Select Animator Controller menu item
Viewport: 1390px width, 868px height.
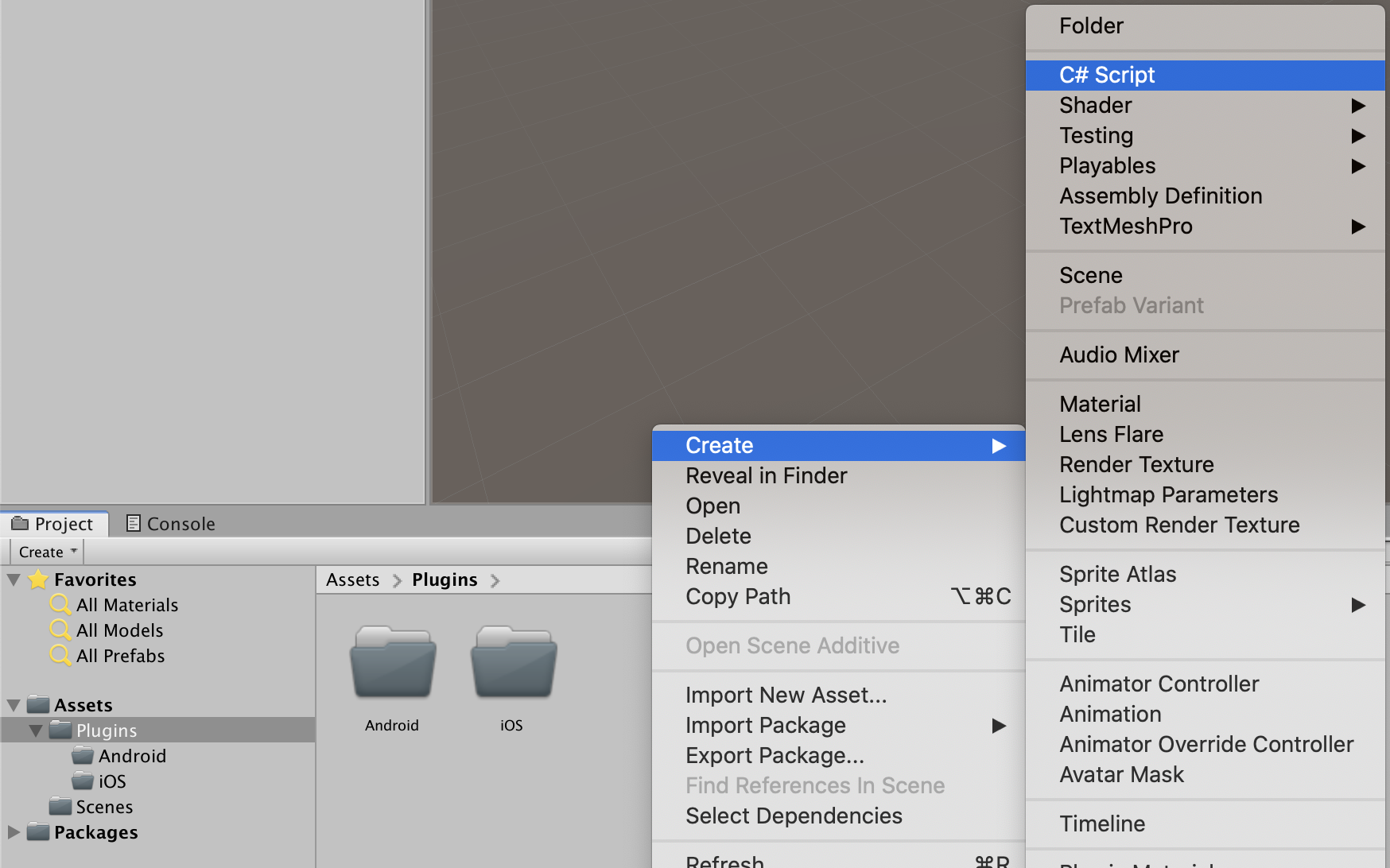[x=1206, y=684]
